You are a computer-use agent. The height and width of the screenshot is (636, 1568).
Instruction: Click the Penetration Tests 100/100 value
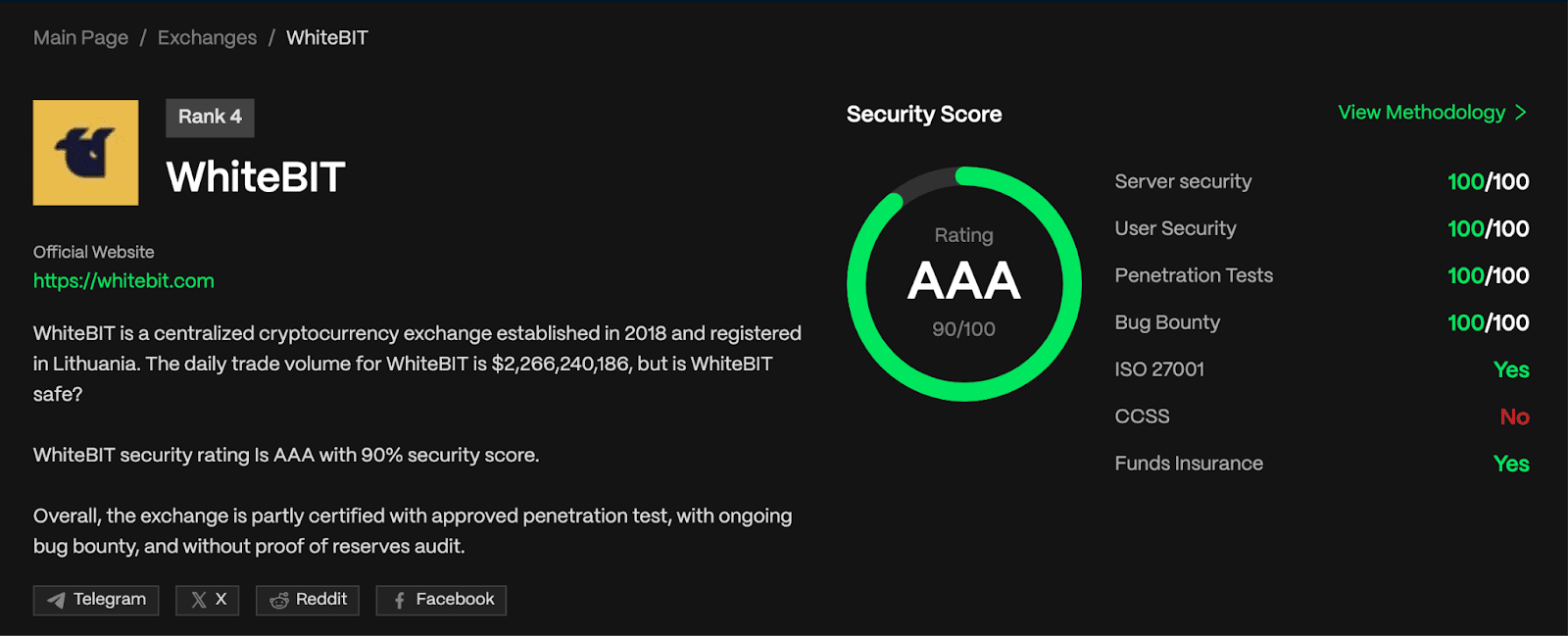[1488, 275]
